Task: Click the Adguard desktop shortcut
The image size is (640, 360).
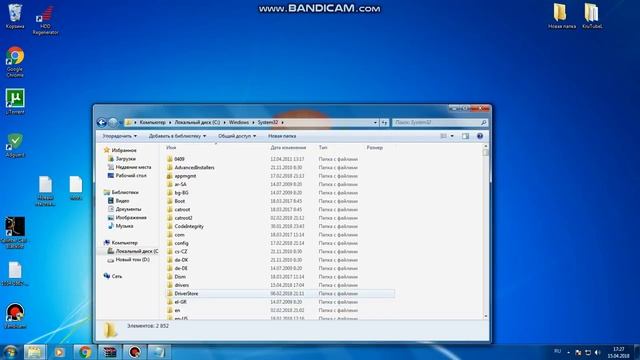Action: [x=15, y=145]
